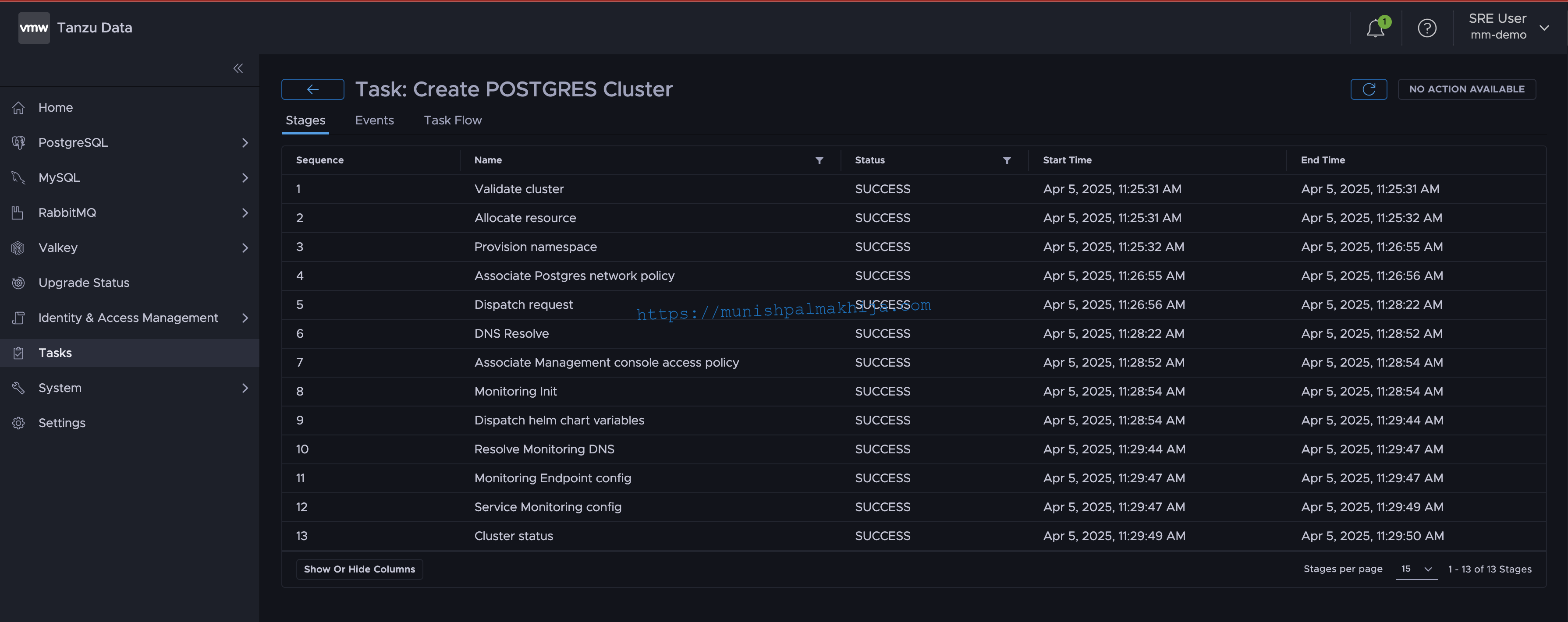The image size is (1568, 622).
Task: Filter the Name column
Action: (819, 161)
